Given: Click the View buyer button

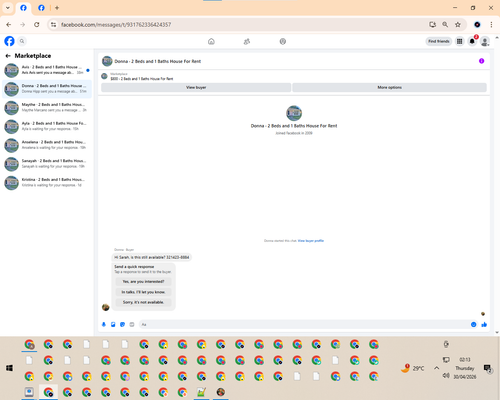Looking at the screenshot, I should coord(196,87).
